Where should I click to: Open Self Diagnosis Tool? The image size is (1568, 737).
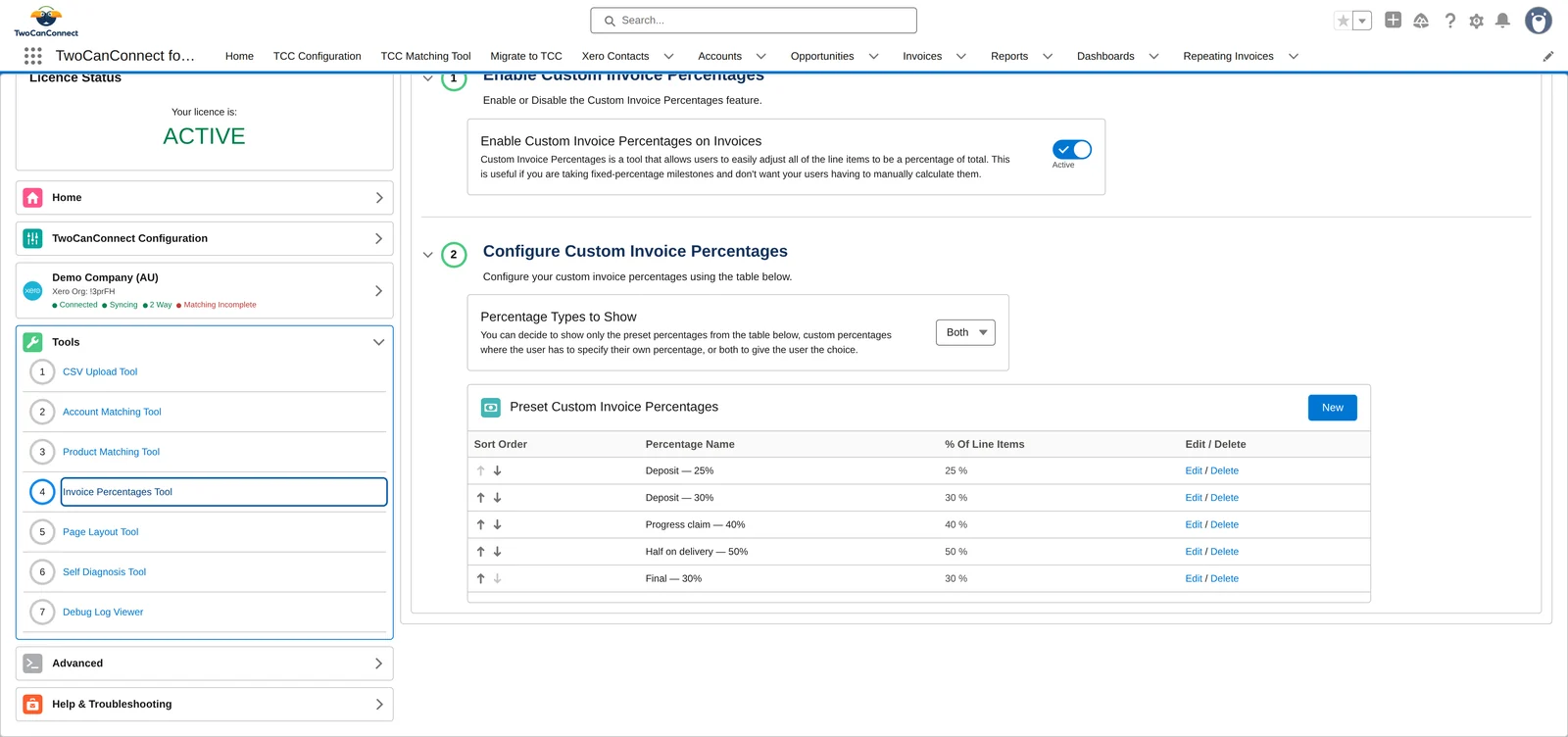(x=104, y=572)
